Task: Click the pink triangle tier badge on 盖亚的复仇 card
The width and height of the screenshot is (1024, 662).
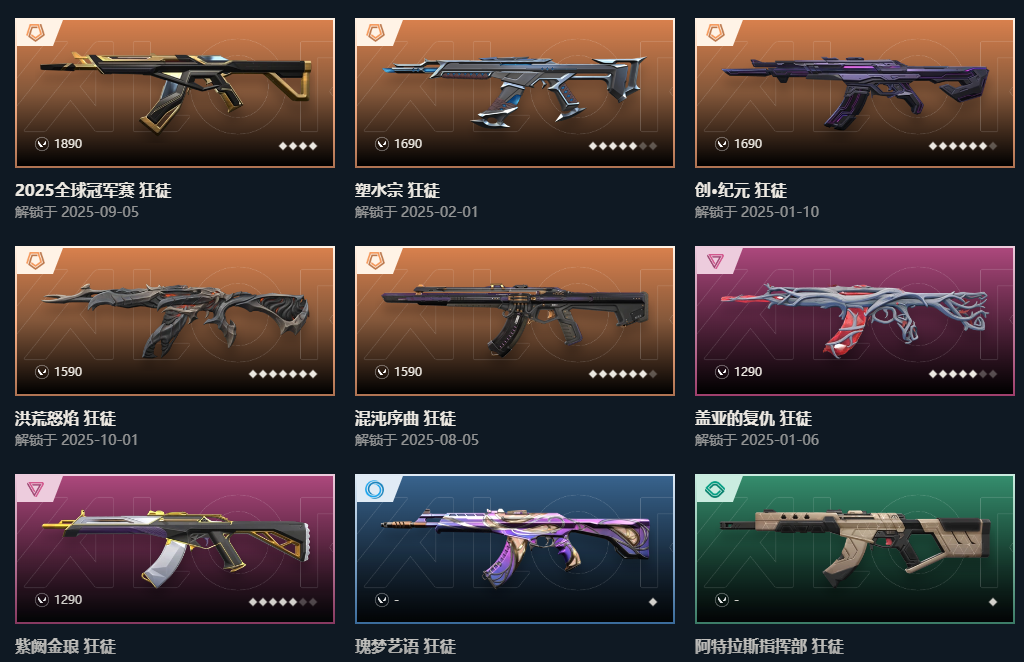Action: click(715, 261)
